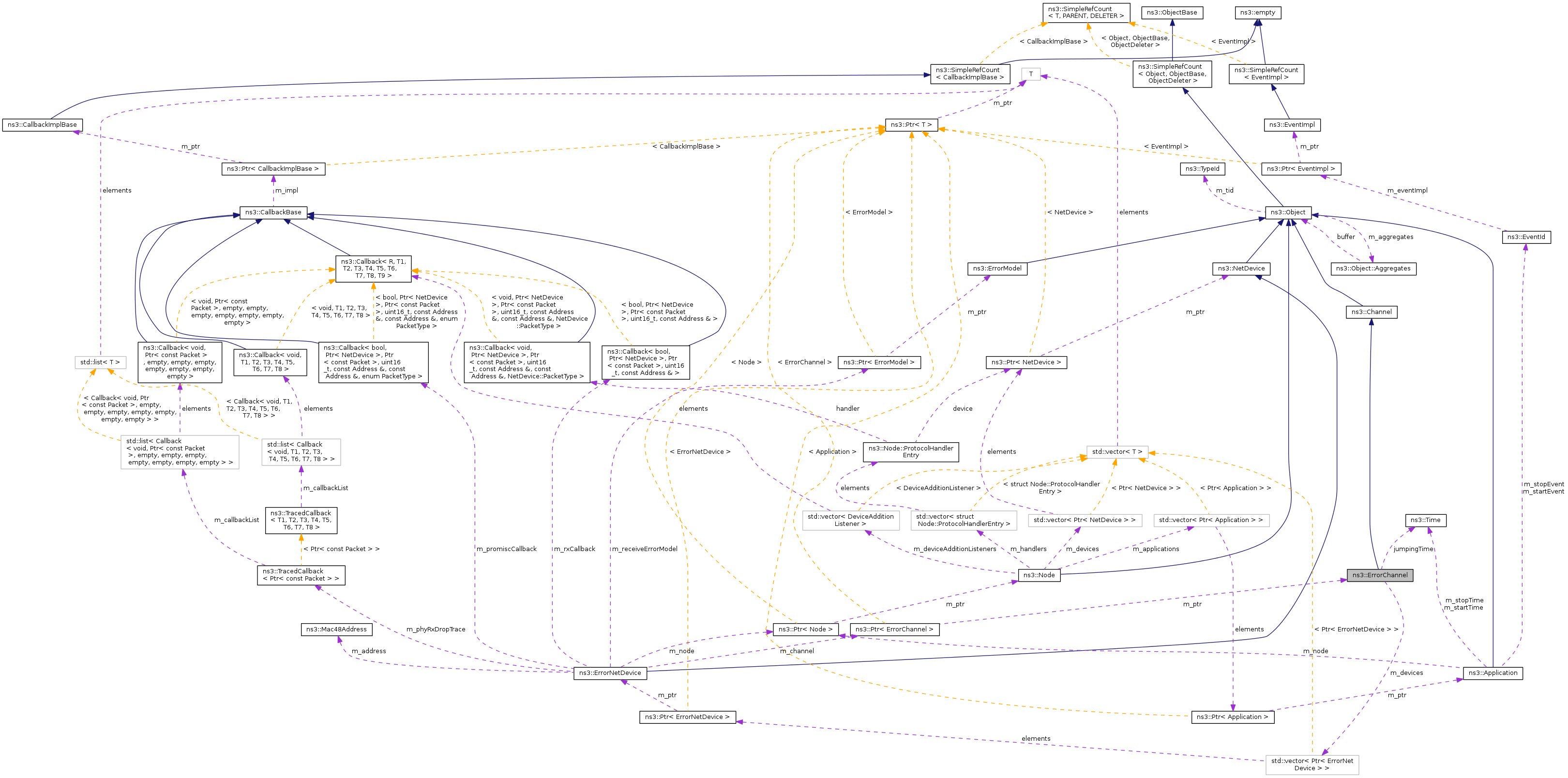This screenshot has height=778, width=1568.
Task: Open the ns3::Node class box
Action: 1039,575
